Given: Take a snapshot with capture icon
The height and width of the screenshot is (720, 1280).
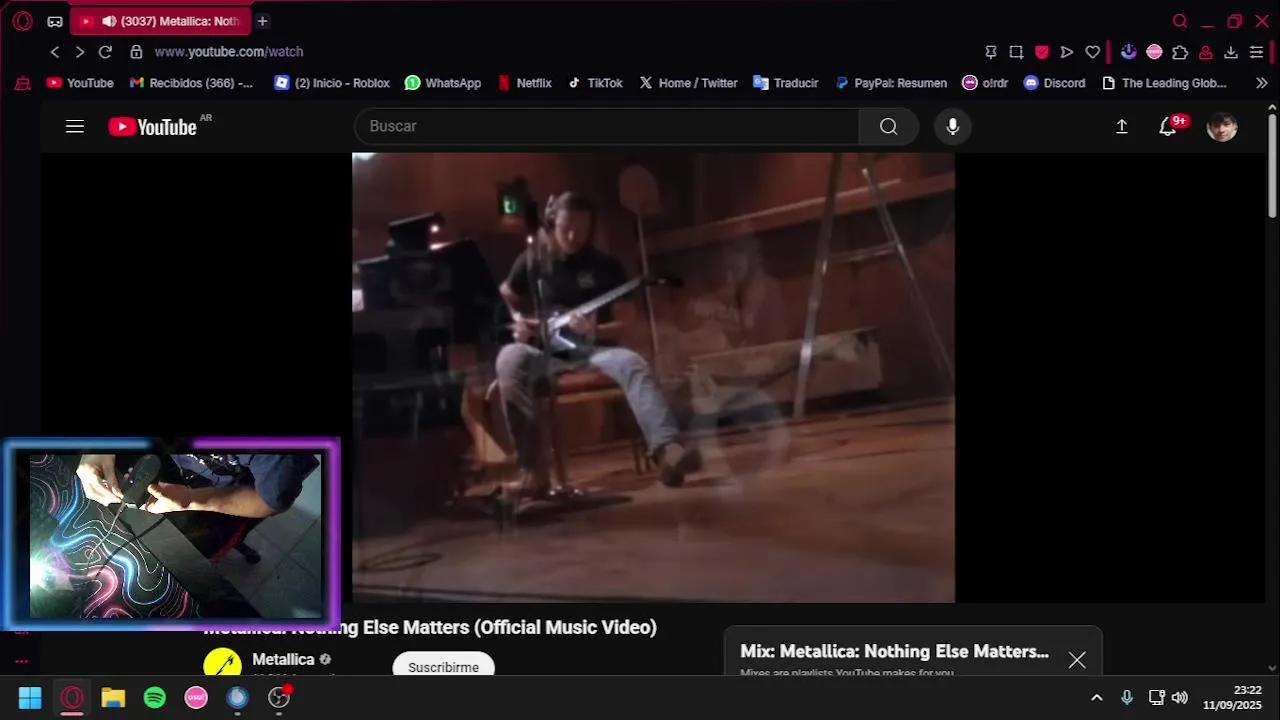Looking at the screenshot, I should click(1016, 52).
